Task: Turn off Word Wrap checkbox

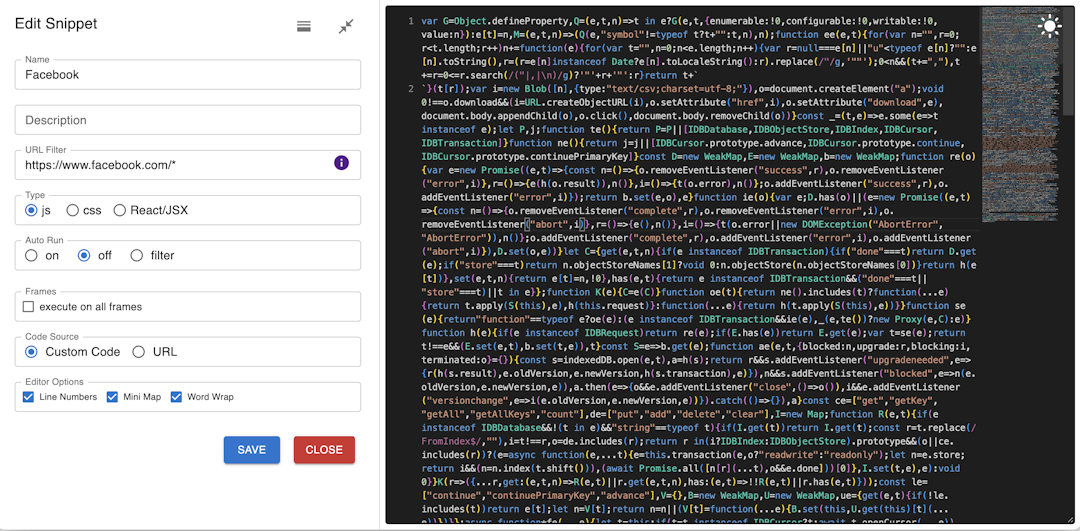Action: tap(177, 397)
